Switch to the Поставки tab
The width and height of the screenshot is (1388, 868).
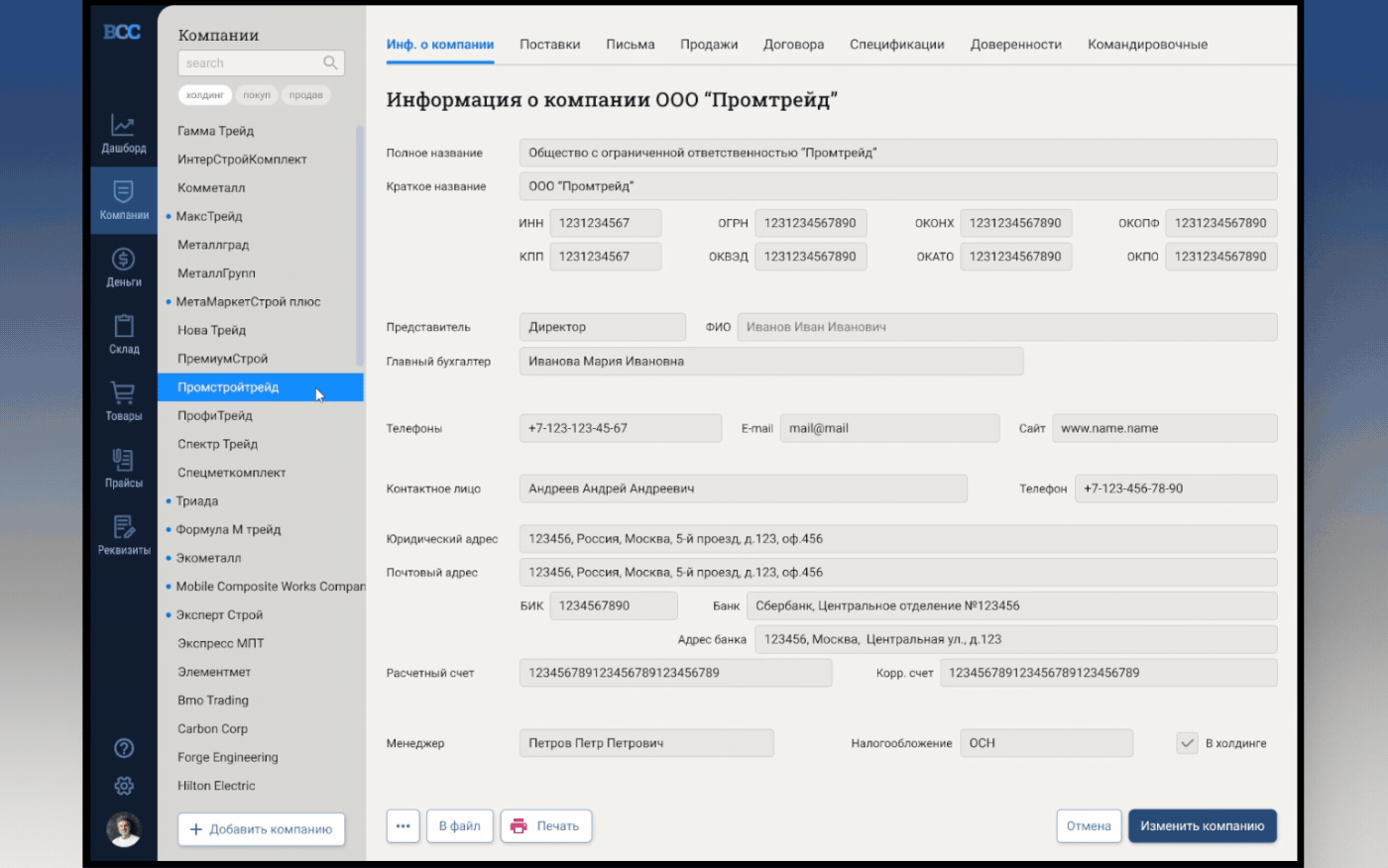pyautogui.click(x=549, y=45)
